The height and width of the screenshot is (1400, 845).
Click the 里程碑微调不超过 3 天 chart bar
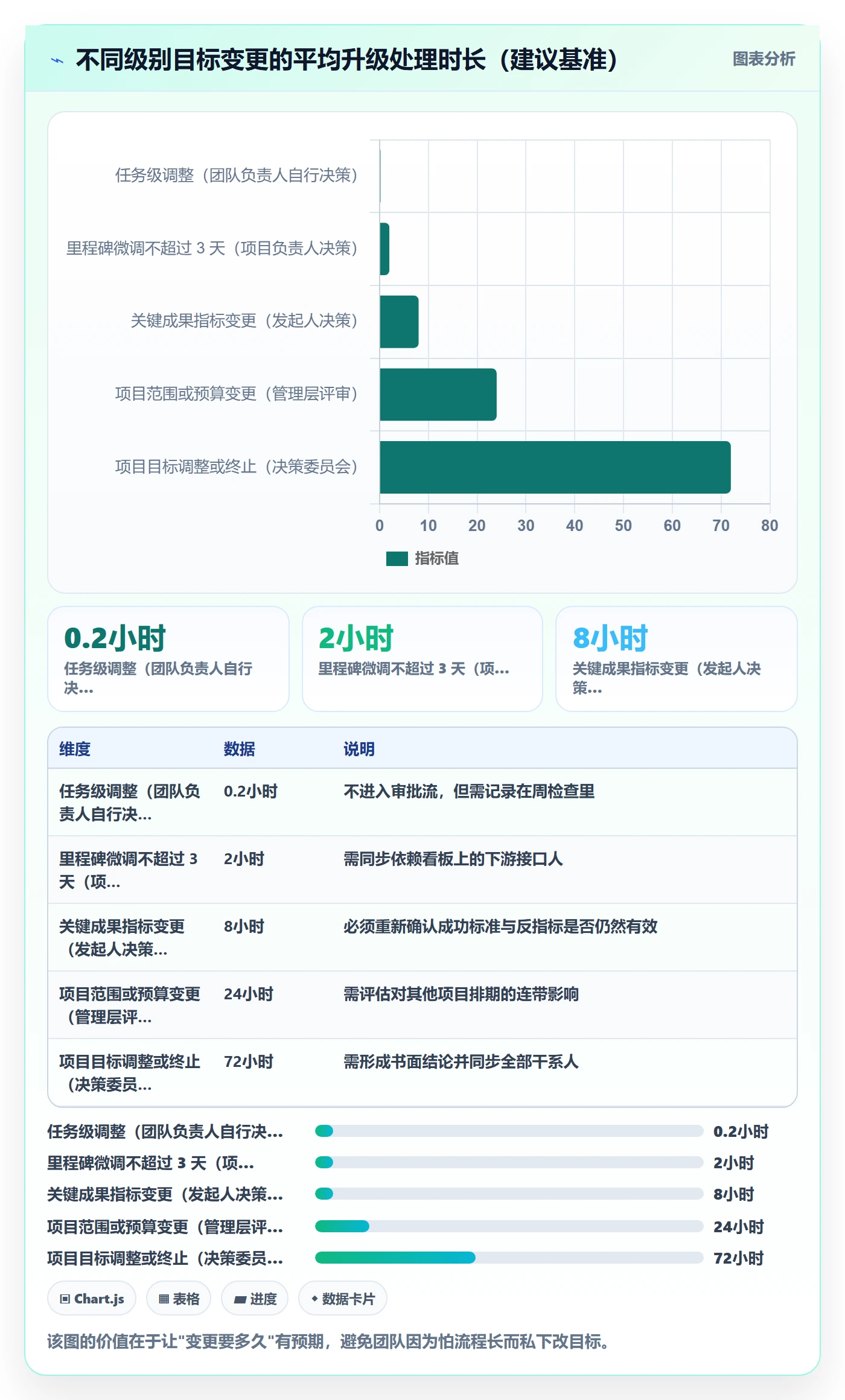[384, 249]
